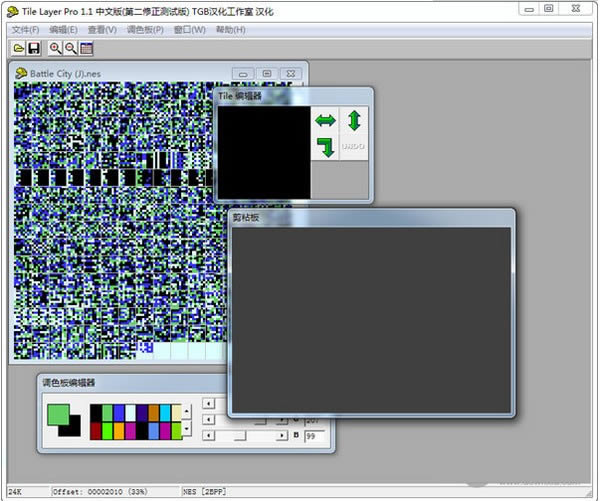The width and height of the screenshot is (600, 501).
Task: Pick the orange palette swatch
Action: coord(119,431)
